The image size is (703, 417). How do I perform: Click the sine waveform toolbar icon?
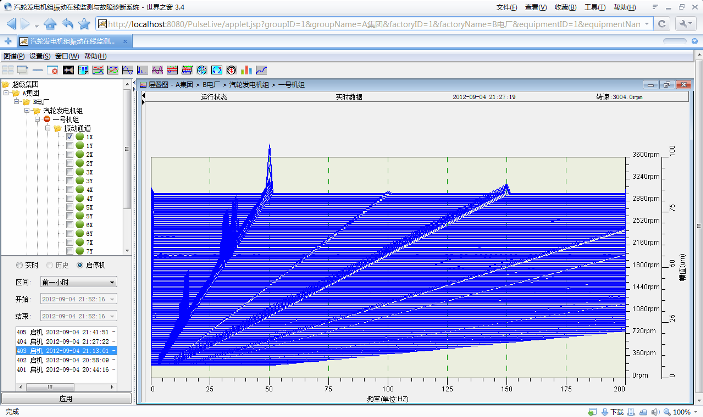pos(128,70)
